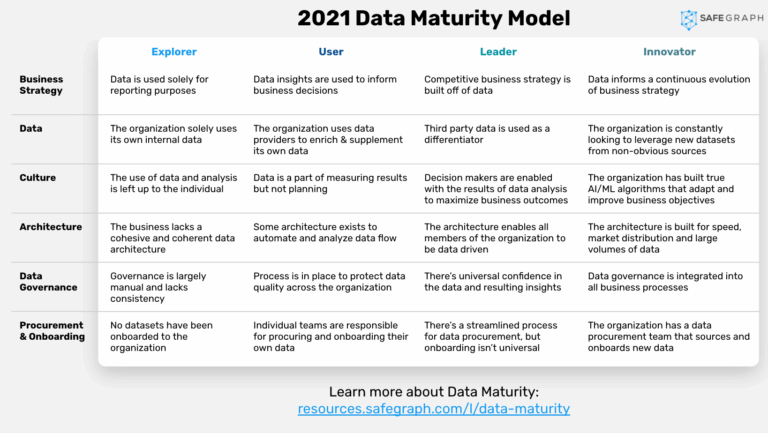This screenshot has height=433, width=768.
Task: Open the resources.safegraph.com/l/data-maturity link
Action: (434, 408)
